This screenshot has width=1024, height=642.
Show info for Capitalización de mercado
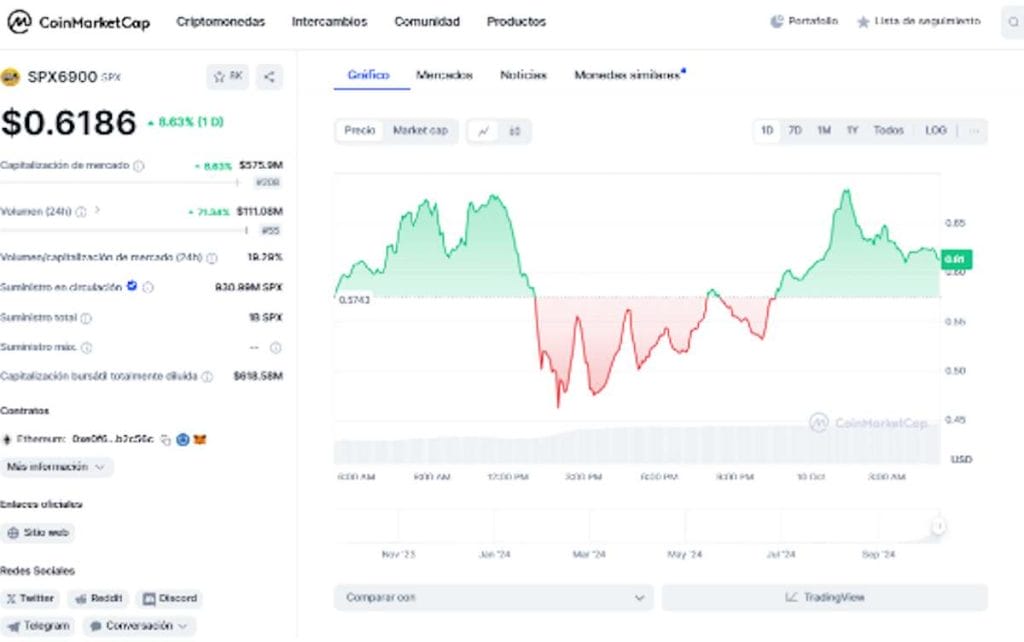tap(138, 166)
